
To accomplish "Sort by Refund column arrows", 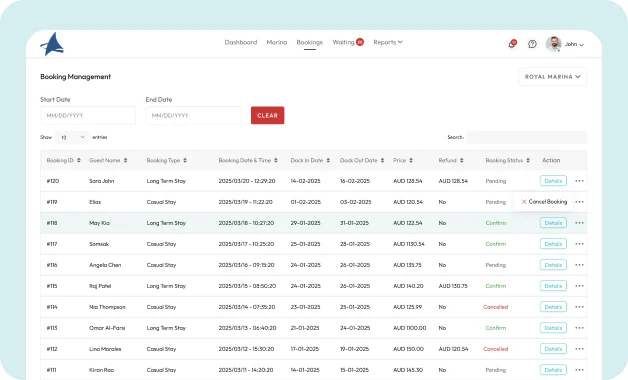I will pyautogui.click(x=462, y=160).
